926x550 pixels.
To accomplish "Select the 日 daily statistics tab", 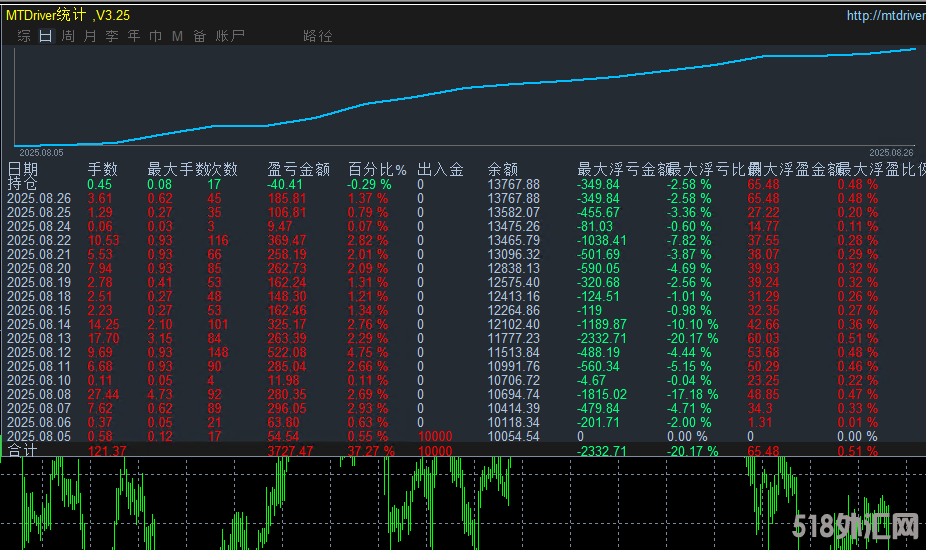I will (x=46, y=36).
